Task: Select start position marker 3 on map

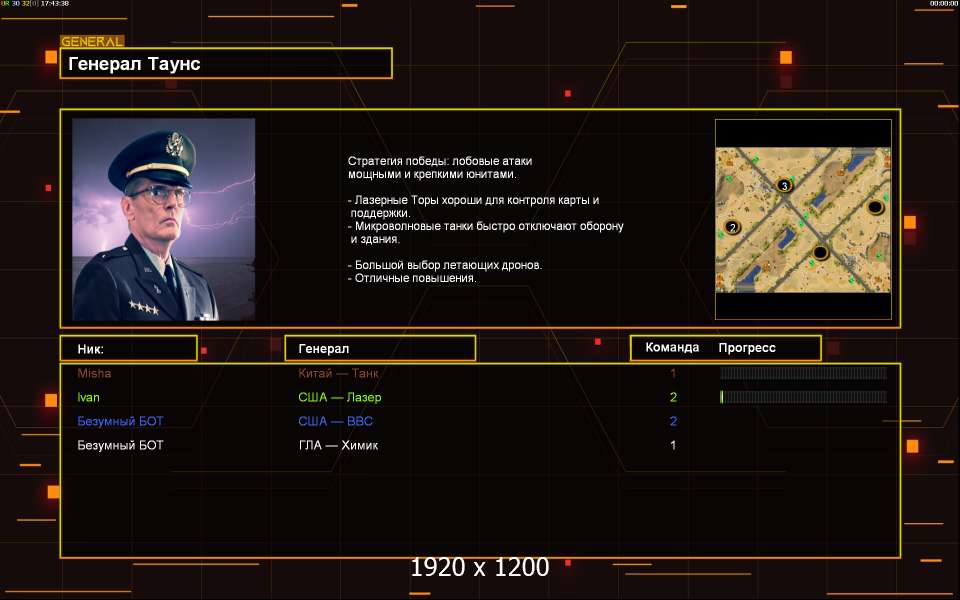Action: [784, 186]
